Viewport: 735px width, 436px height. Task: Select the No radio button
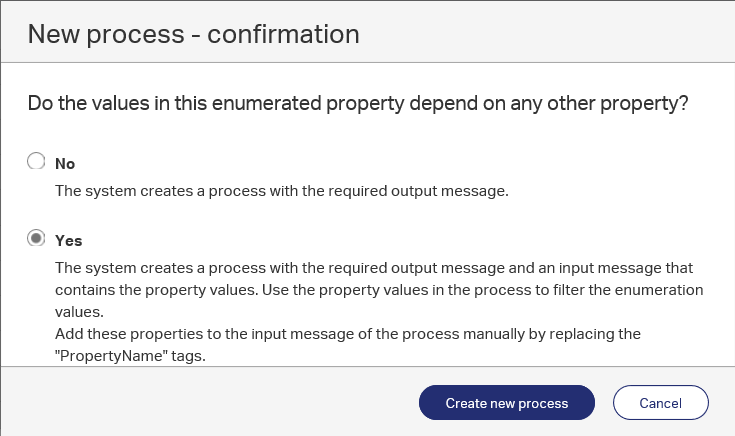coord(36,161)
